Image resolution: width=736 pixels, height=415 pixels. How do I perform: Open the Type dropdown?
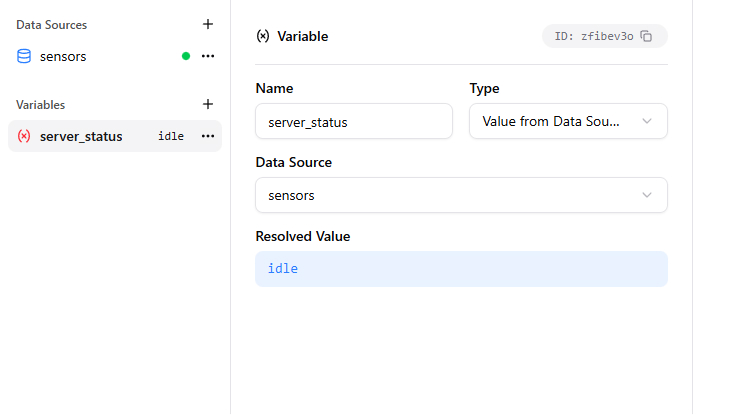(568, 121)
